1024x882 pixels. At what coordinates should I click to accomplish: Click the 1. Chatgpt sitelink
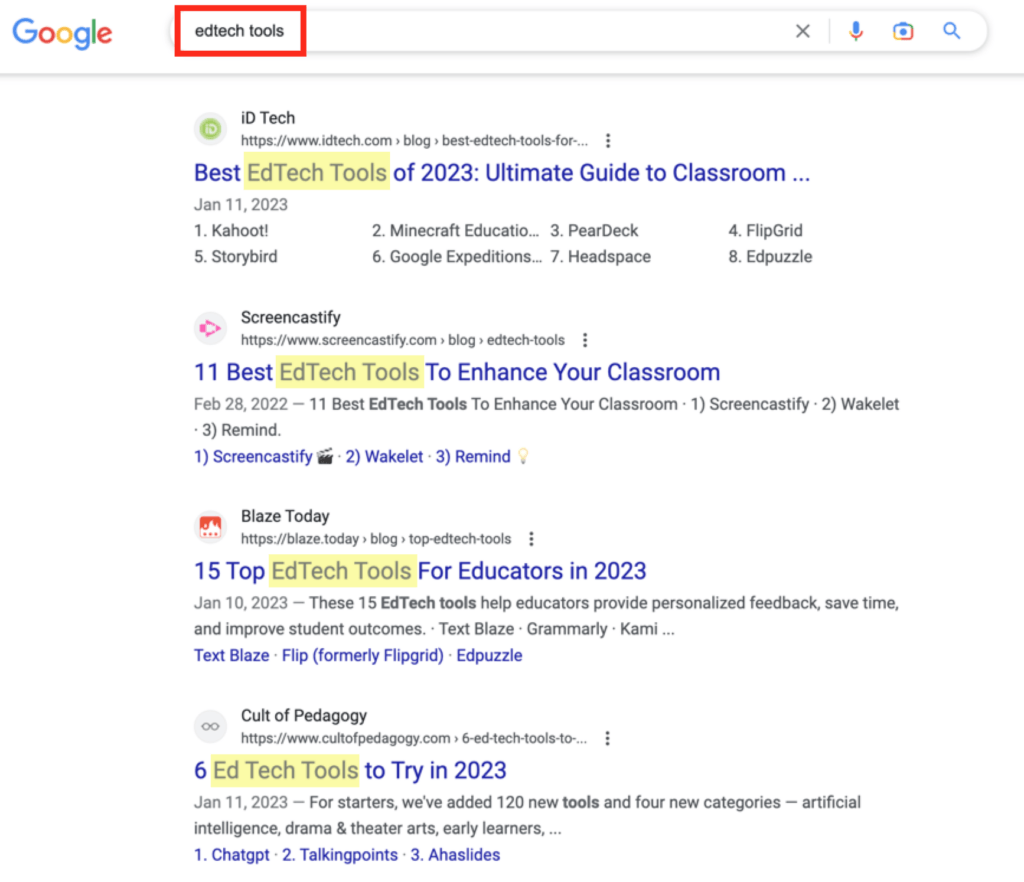(232, 855)
